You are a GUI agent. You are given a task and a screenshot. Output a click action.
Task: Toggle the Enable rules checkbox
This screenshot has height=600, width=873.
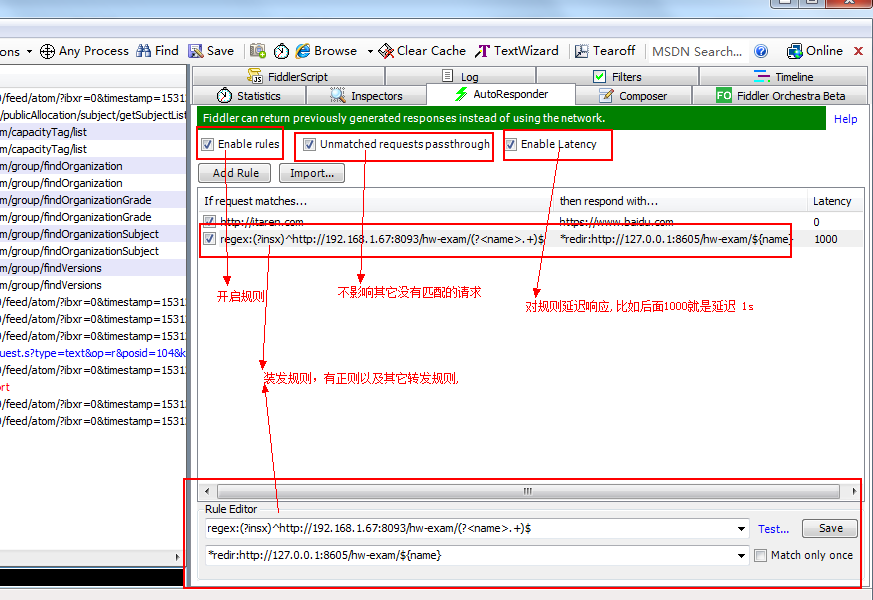208,145
